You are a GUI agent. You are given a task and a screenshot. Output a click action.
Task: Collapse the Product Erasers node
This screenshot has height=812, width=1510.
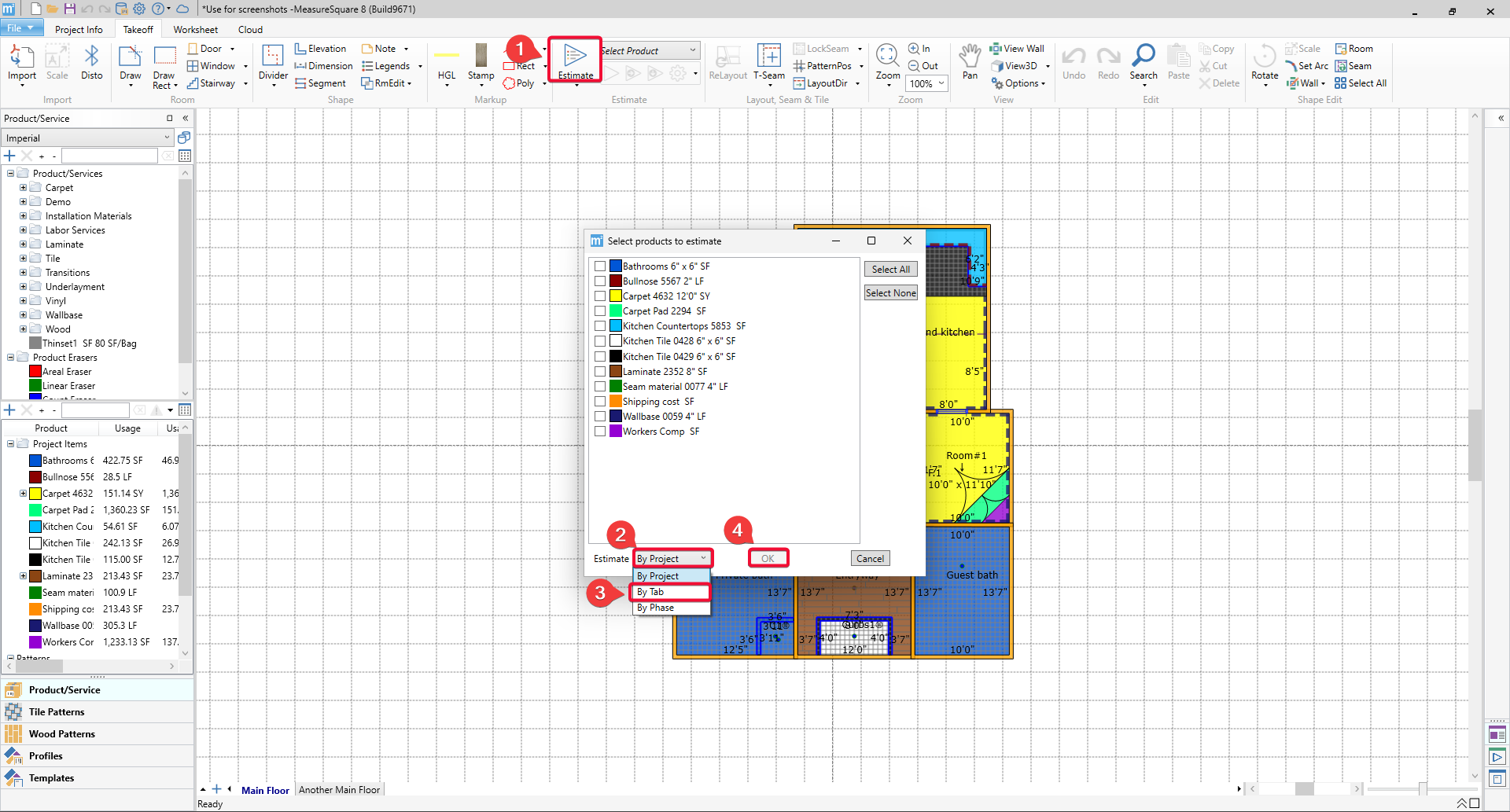pyautogui.click(x=10, y=358)
